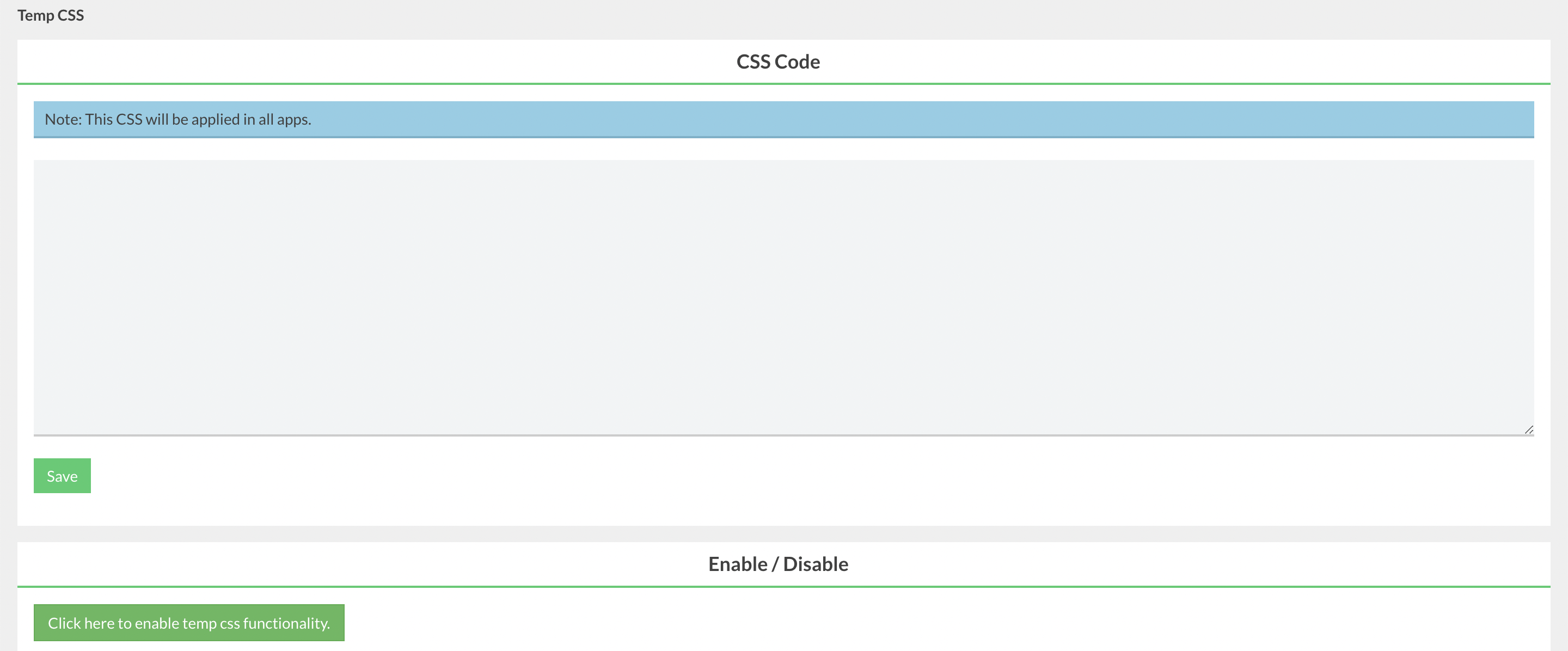Click the bottom border of the CSS textarea
The height and width of the screenshot is (651, 1568).
tap(783, 435)
